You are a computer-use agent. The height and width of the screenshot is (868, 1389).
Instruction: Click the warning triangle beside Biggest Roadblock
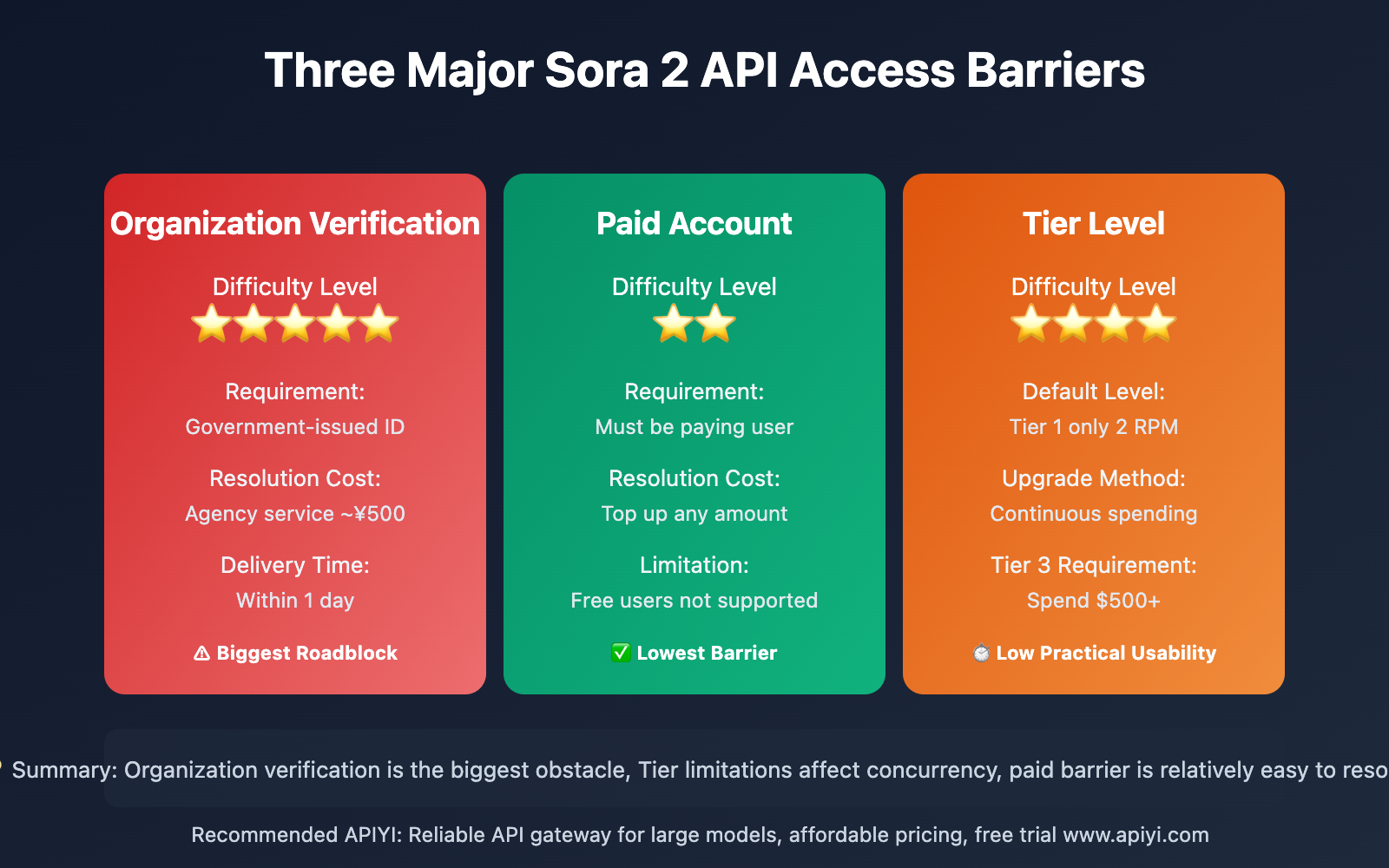tap(201, 654)
